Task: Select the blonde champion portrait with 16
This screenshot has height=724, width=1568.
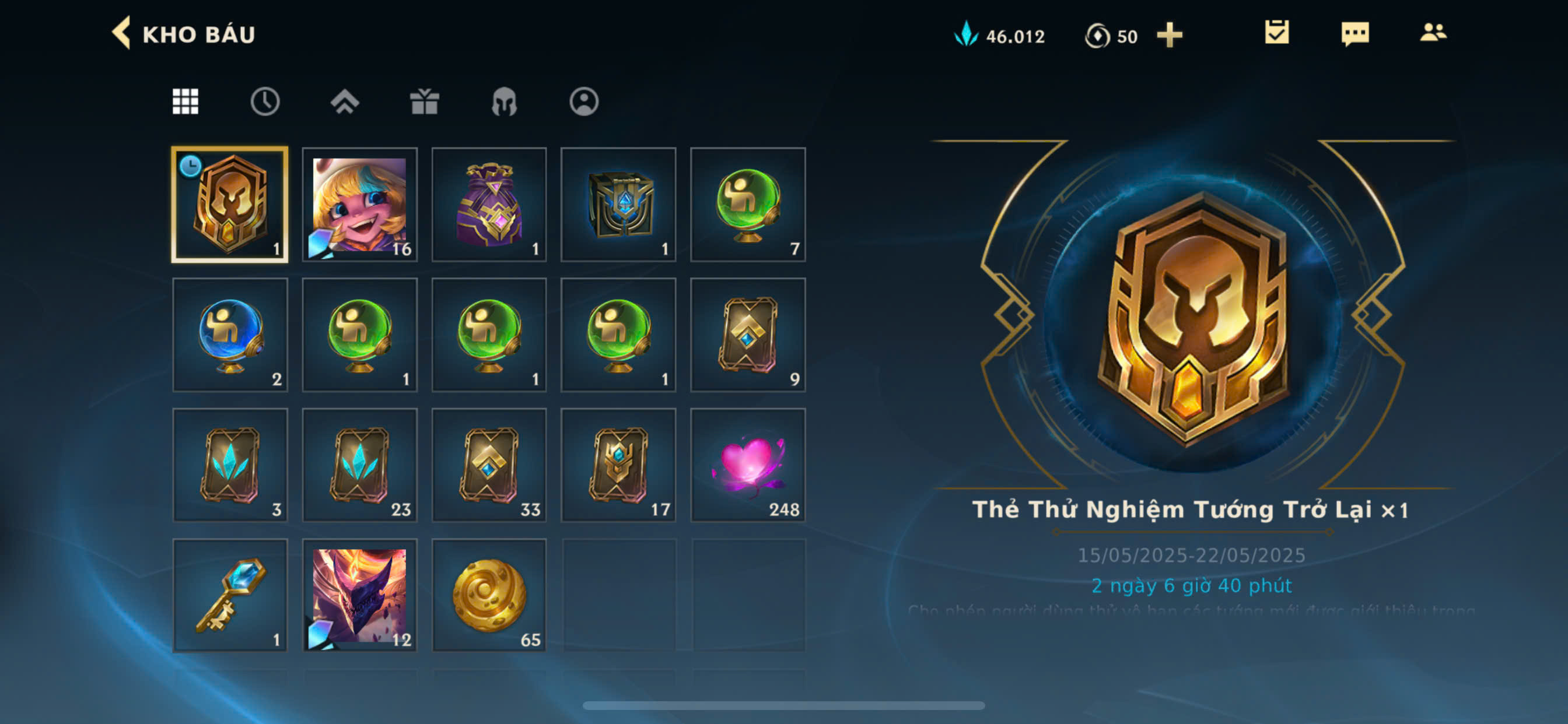Action: click(360, 205)
